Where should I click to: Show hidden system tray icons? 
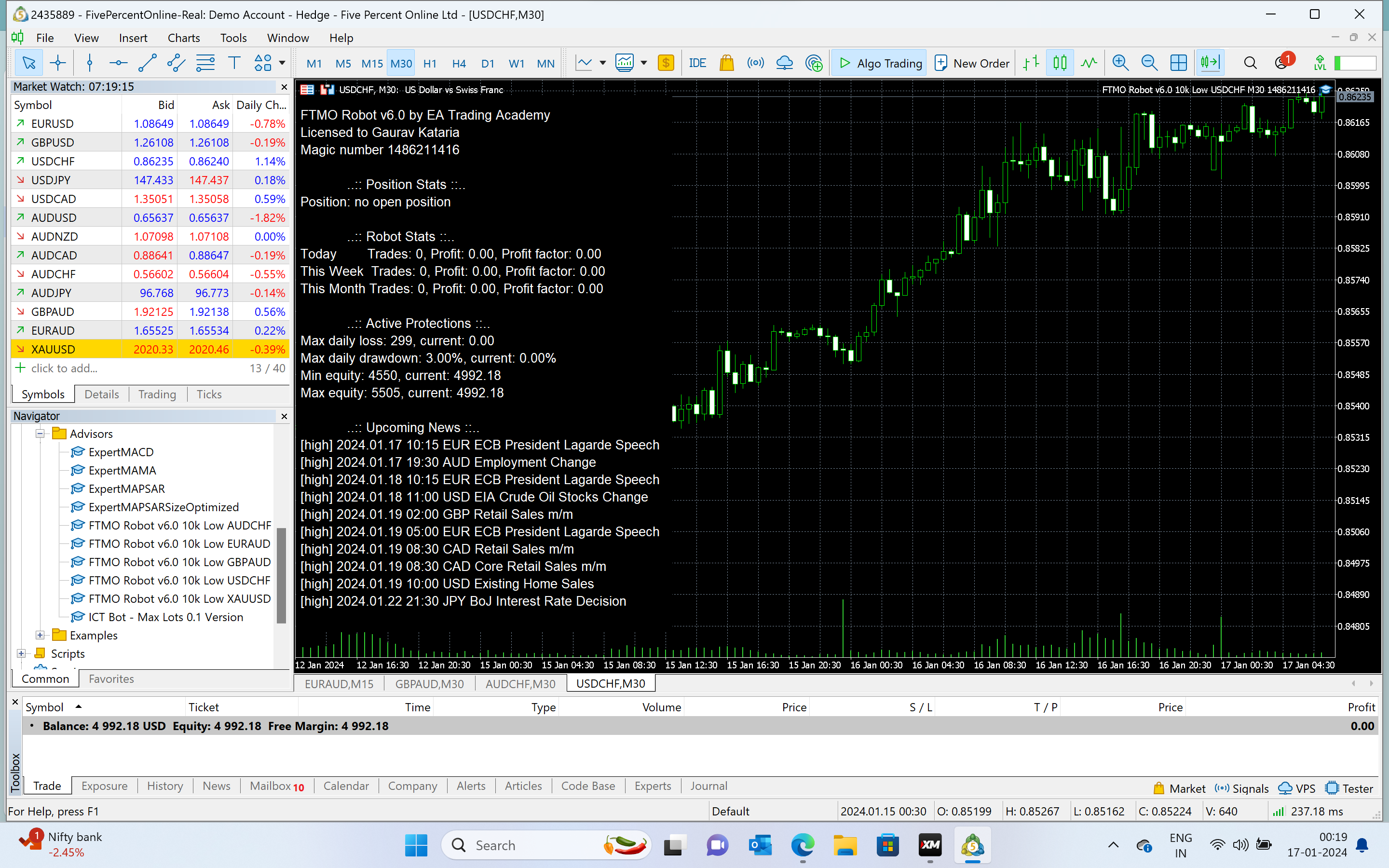coord(1113,844)
